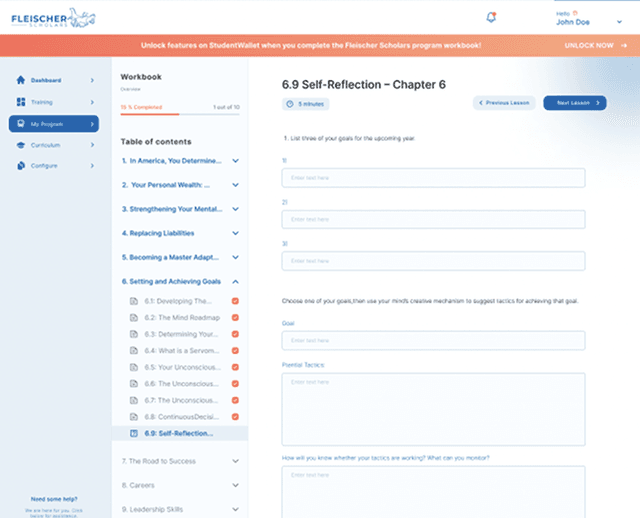Expand chapter 4 Replacing Liabilities

pos(235,233)
